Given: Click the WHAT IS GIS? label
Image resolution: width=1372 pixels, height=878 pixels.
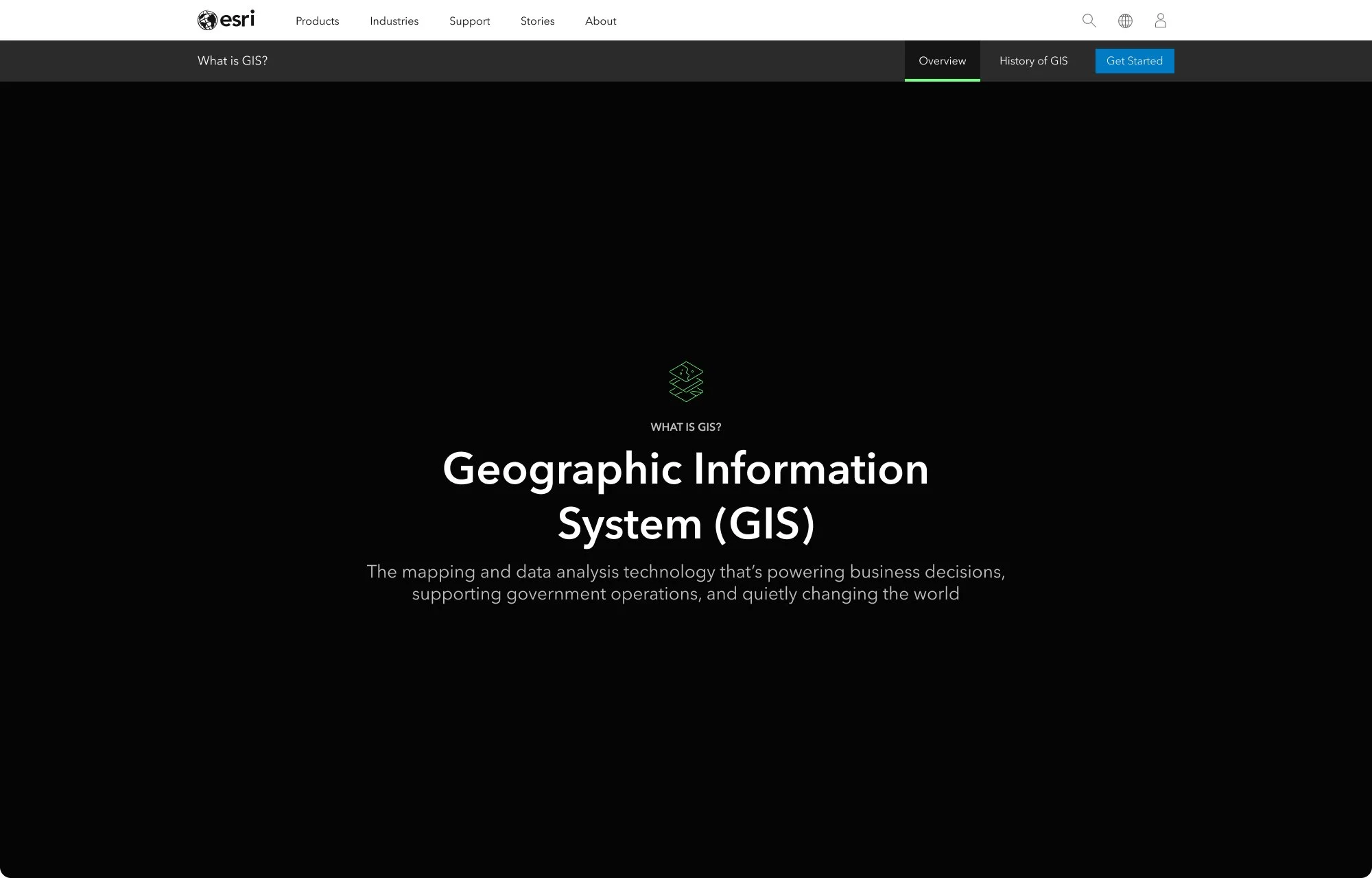Looking at the screenshot, I should (685, 426).
